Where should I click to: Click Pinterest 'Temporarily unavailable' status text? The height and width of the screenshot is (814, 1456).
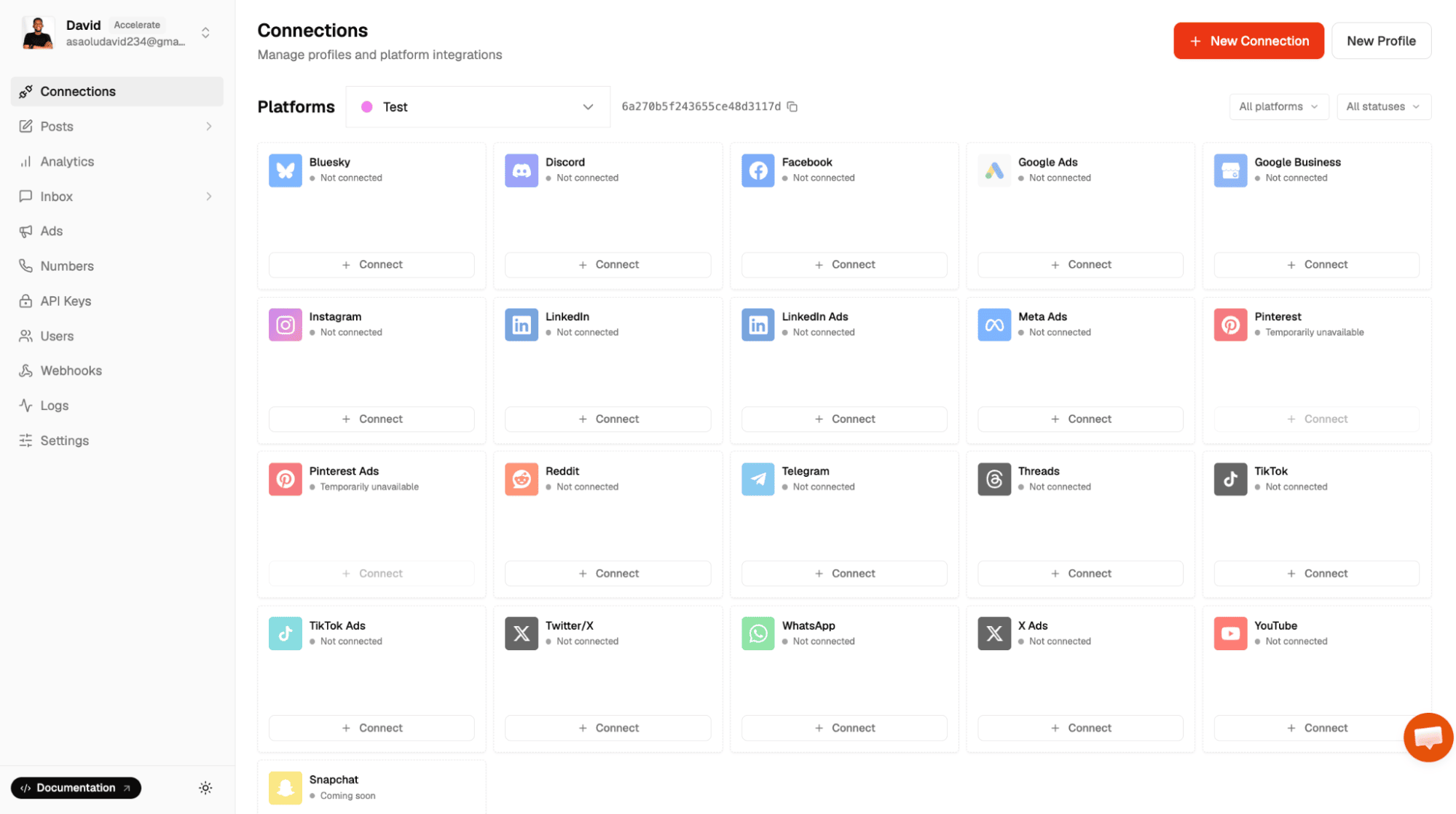[x=1314, y=332]
